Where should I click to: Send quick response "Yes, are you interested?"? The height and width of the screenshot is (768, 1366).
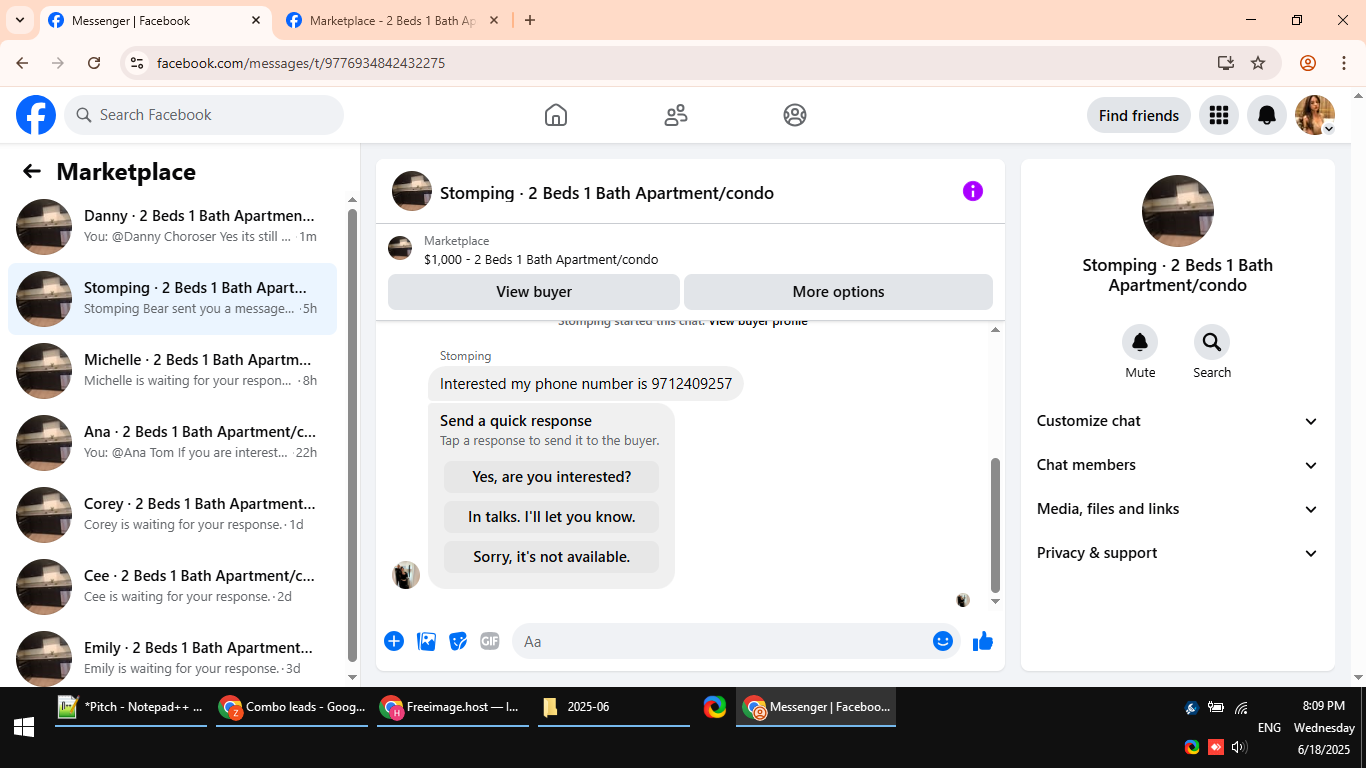pos(551,477)
